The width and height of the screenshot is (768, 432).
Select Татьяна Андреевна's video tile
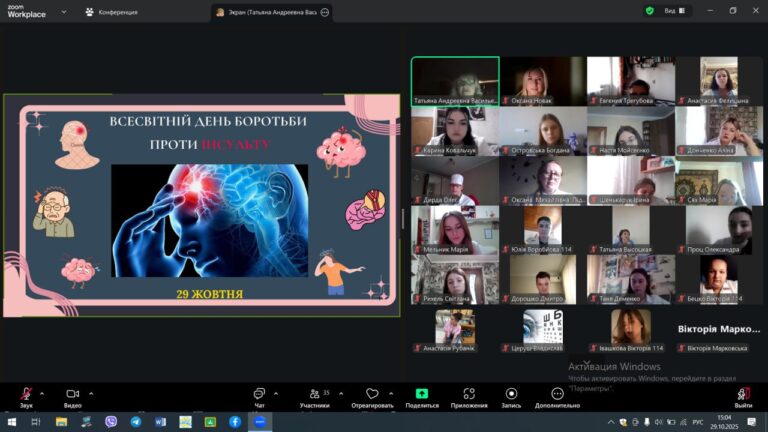[x=455, y=78]
